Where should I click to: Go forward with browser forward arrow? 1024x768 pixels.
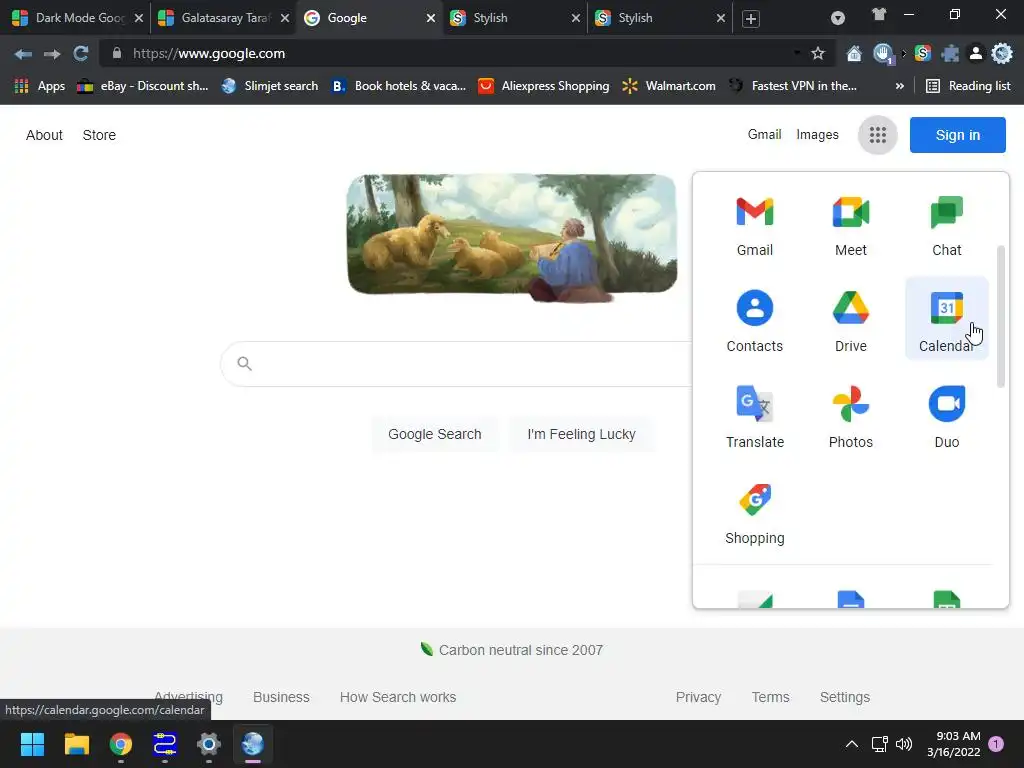(x=52, y=54)
